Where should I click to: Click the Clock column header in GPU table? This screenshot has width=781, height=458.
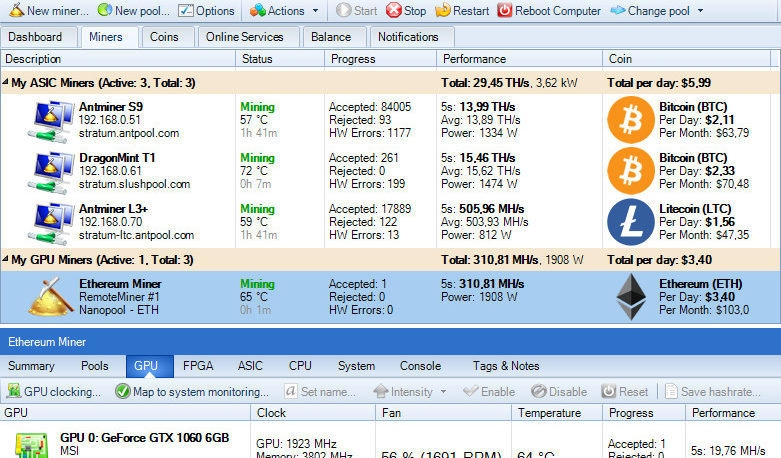[x=313, y=413]
